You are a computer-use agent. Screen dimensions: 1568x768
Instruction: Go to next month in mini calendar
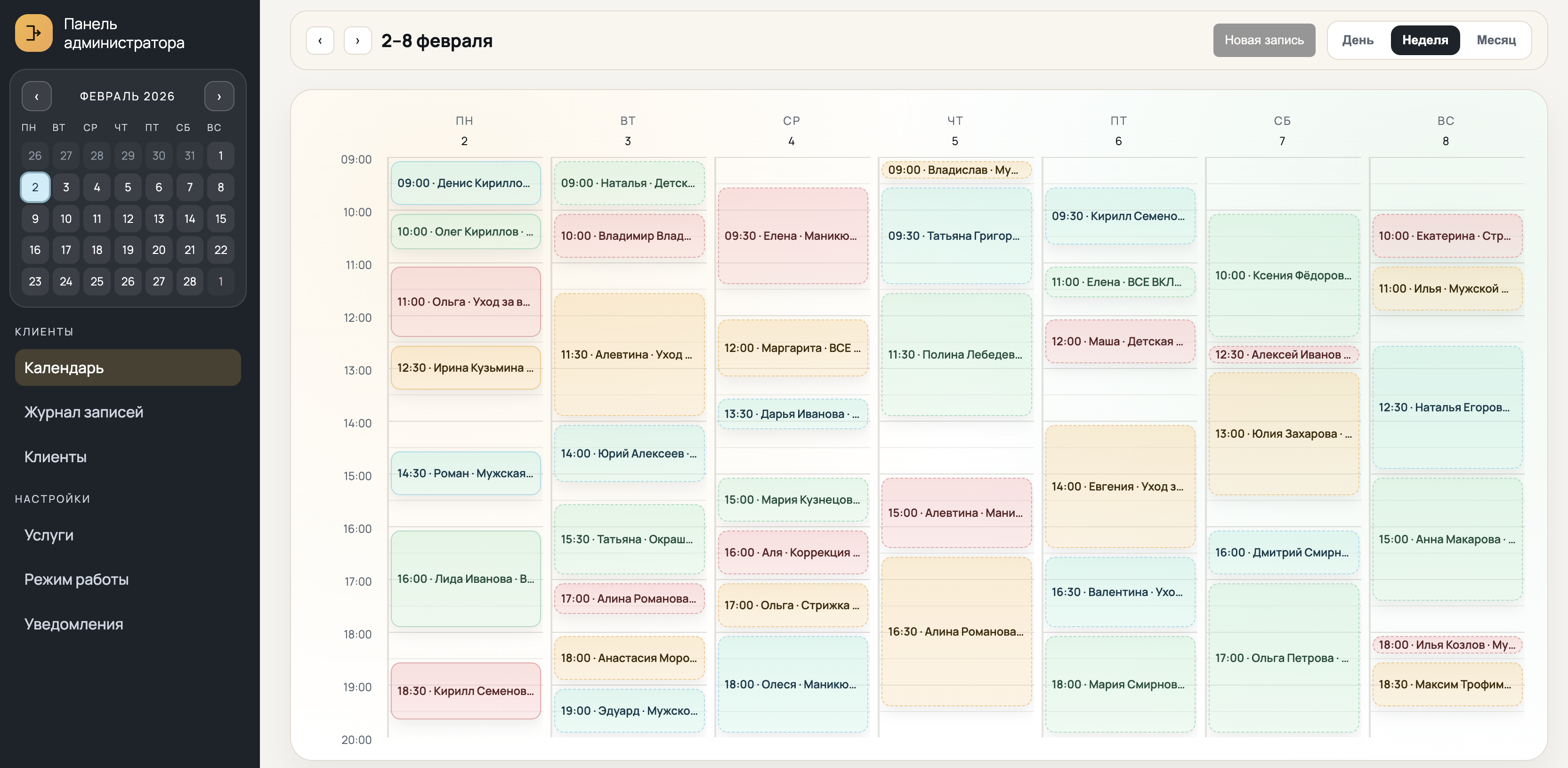219,96
